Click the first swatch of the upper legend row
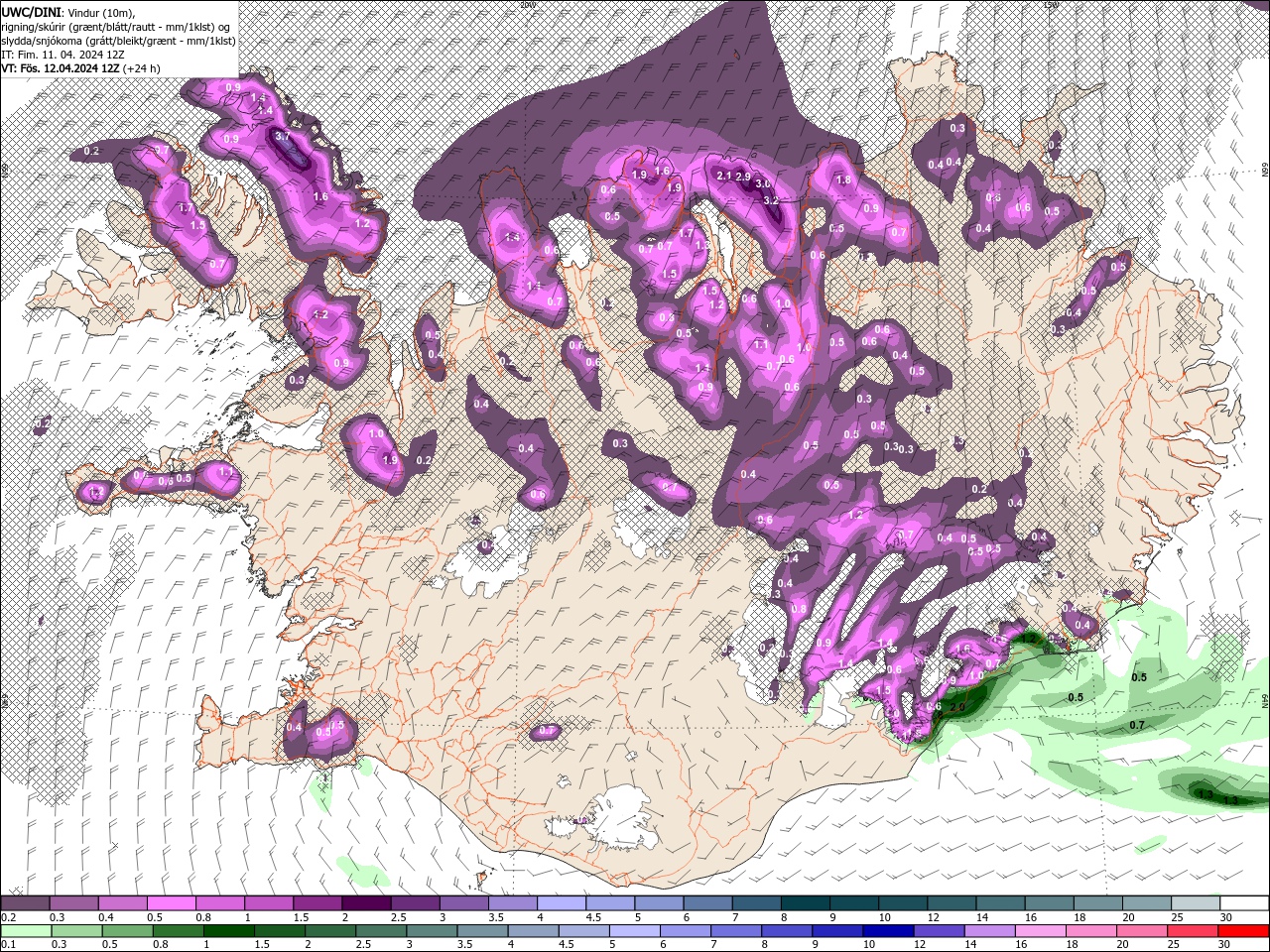 [25, 903]
